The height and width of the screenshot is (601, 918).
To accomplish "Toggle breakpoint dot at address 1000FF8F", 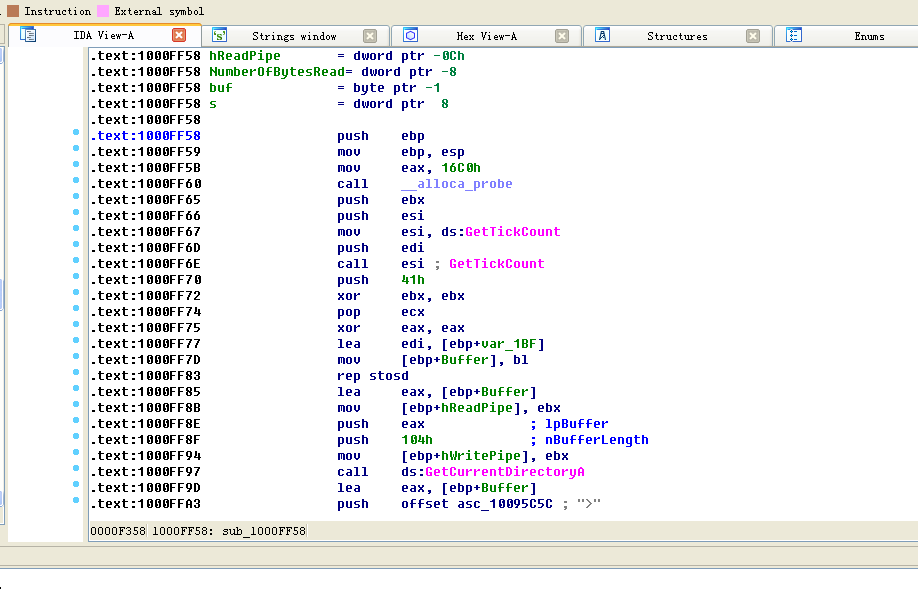I will pos(76,436).
